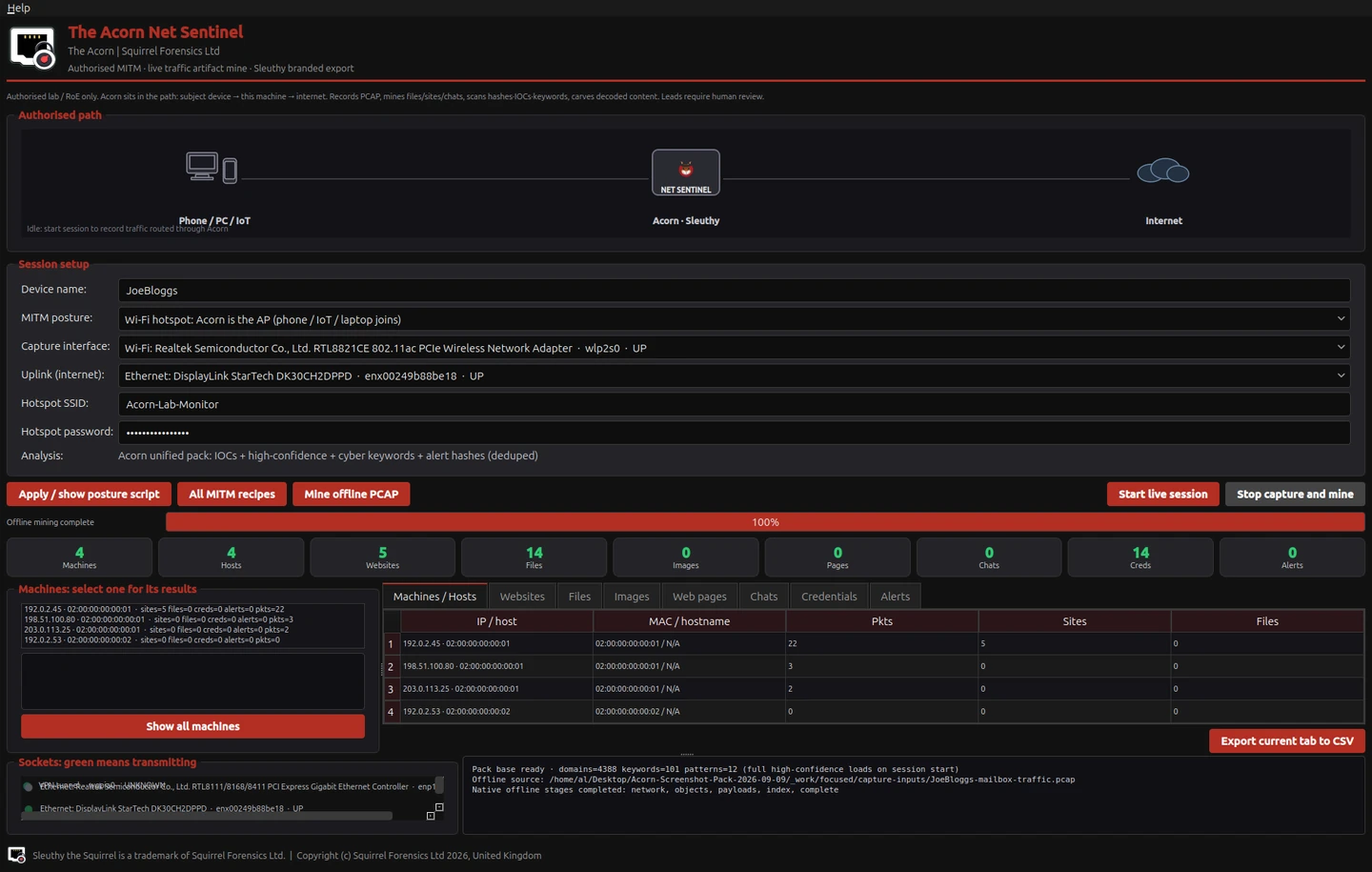The height and width of the screenshot is (872, 1372).
Task: Click the Internet cloud icon
Action: (1163, 171)
